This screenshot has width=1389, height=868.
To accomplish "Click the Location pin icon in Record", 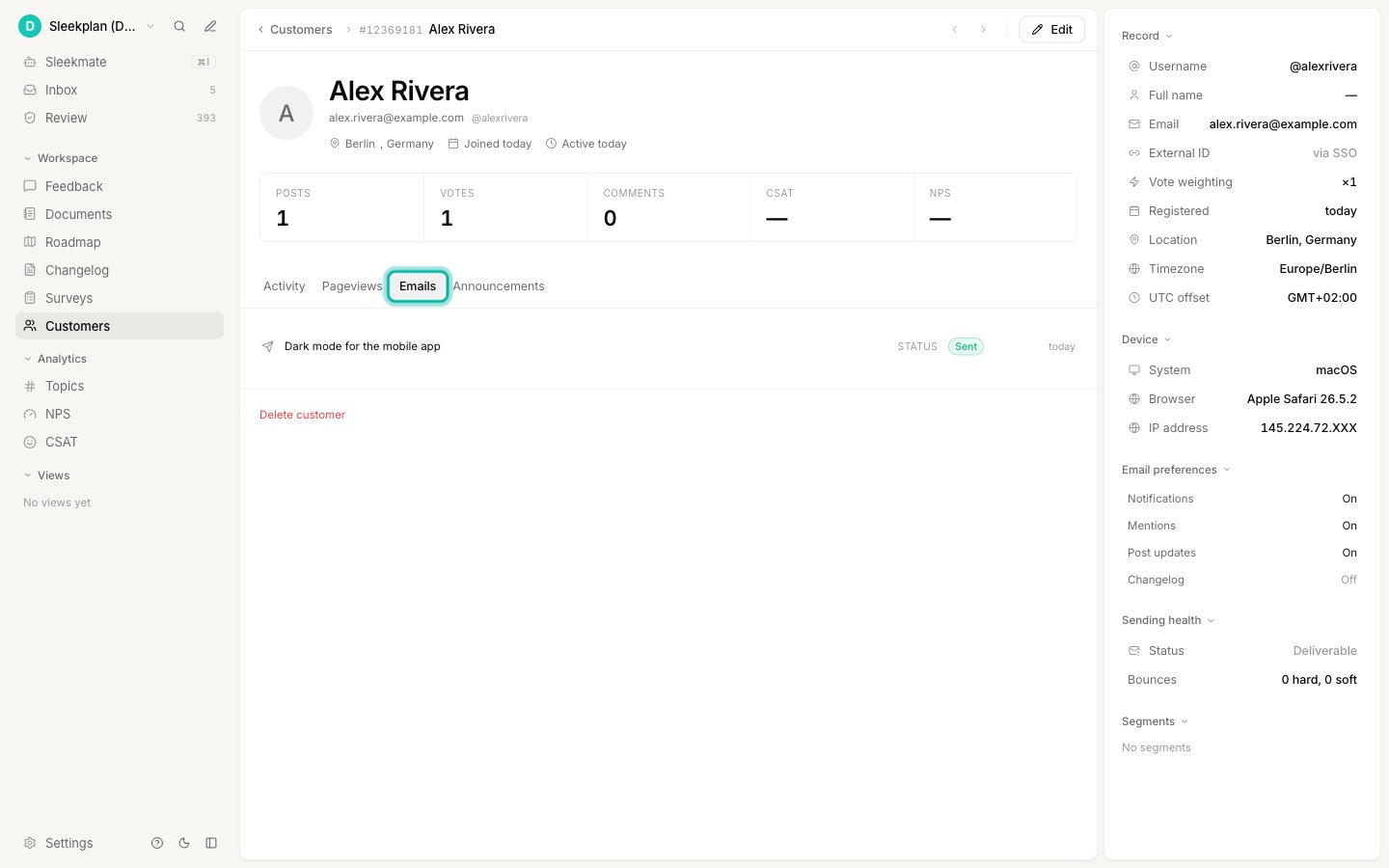I will point(1134,240).
